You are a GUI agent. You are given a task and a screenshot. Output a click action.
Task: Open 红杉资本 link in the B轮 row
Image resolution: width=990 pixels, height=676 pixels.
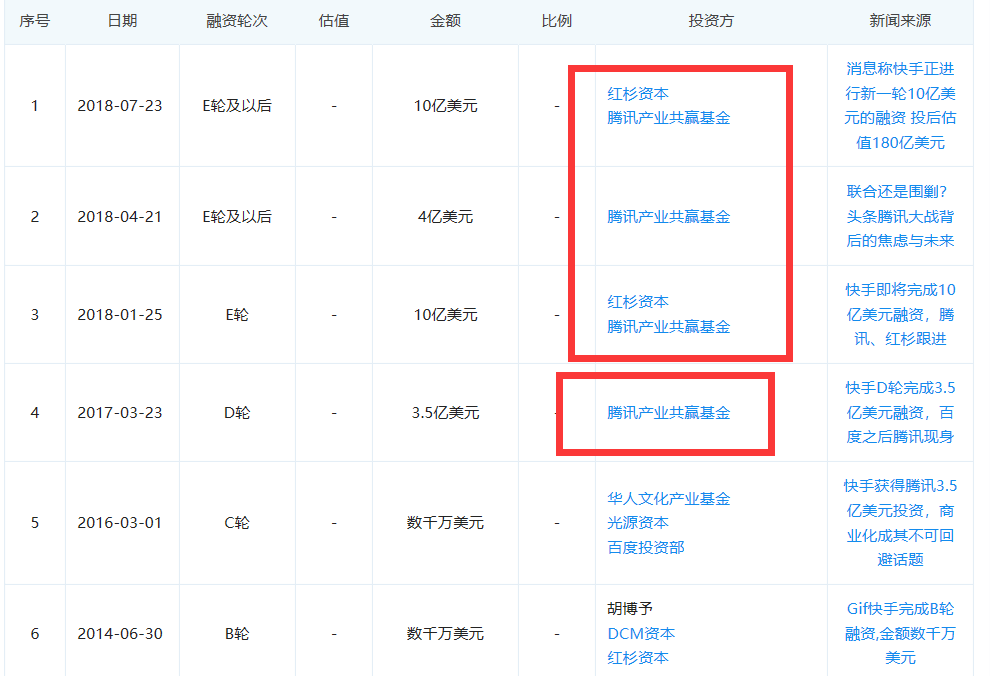[x=638, y=658]
